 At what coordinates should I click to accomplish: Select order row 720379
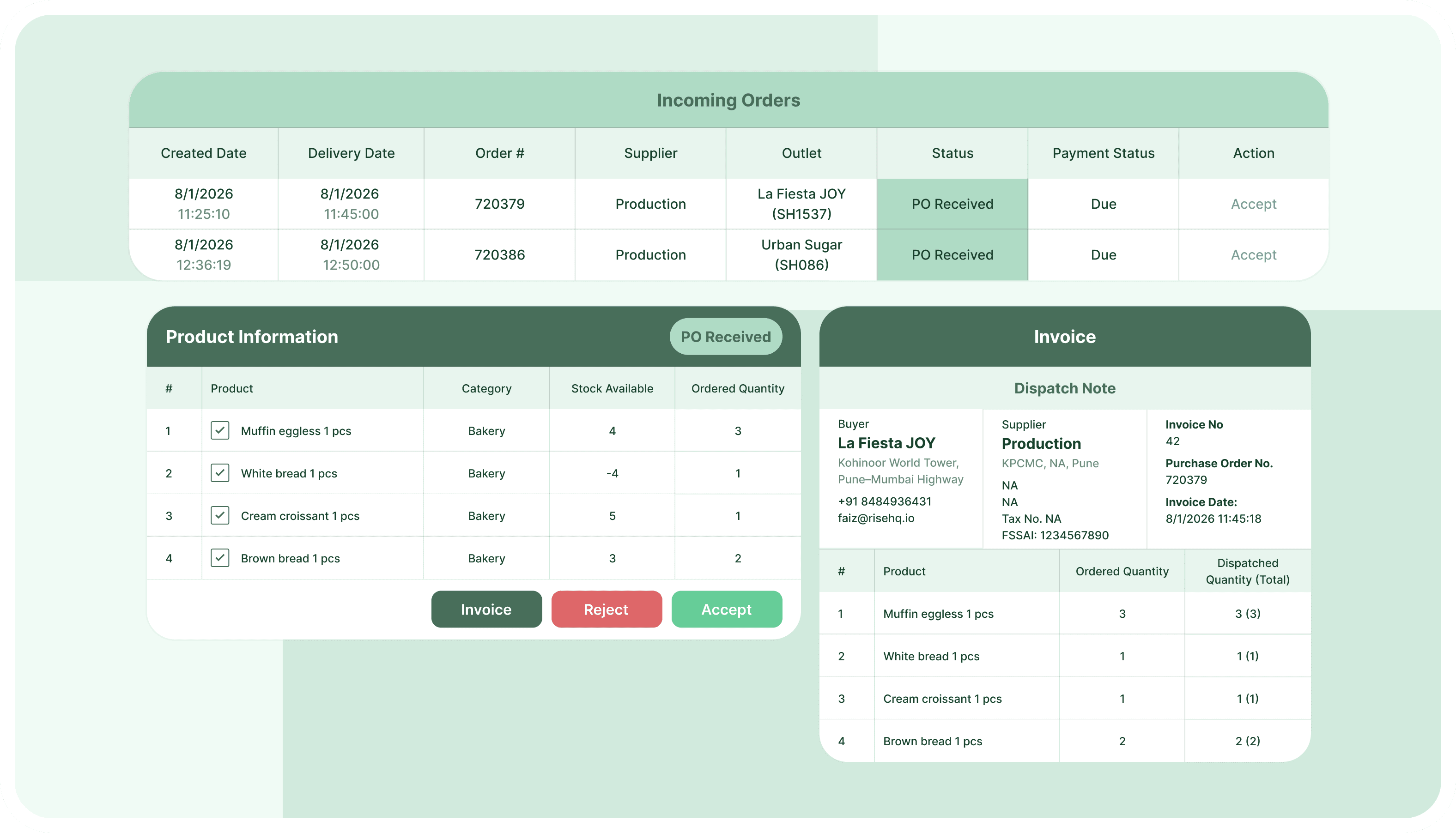click(x=499, y=204)
